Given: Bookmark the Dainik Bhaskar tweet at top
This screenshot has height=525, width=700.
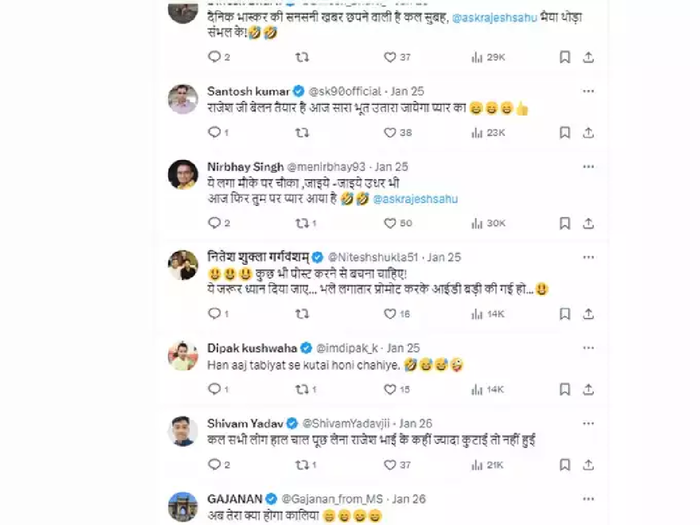Looking at the screenshot, I should click(565, 57).
